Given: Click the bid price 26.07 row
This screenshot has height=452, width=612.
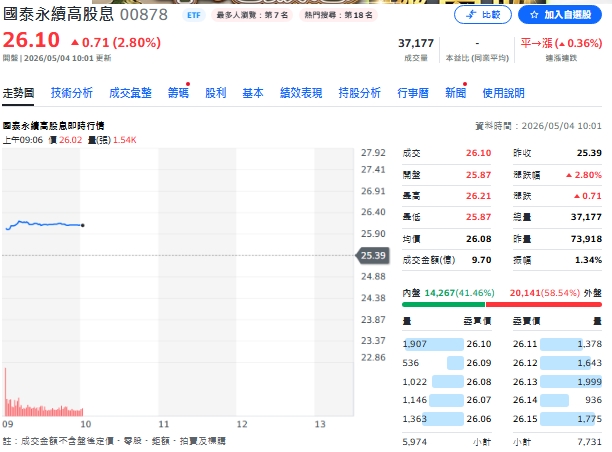Looking at the screenshot, I should point(447,400).
